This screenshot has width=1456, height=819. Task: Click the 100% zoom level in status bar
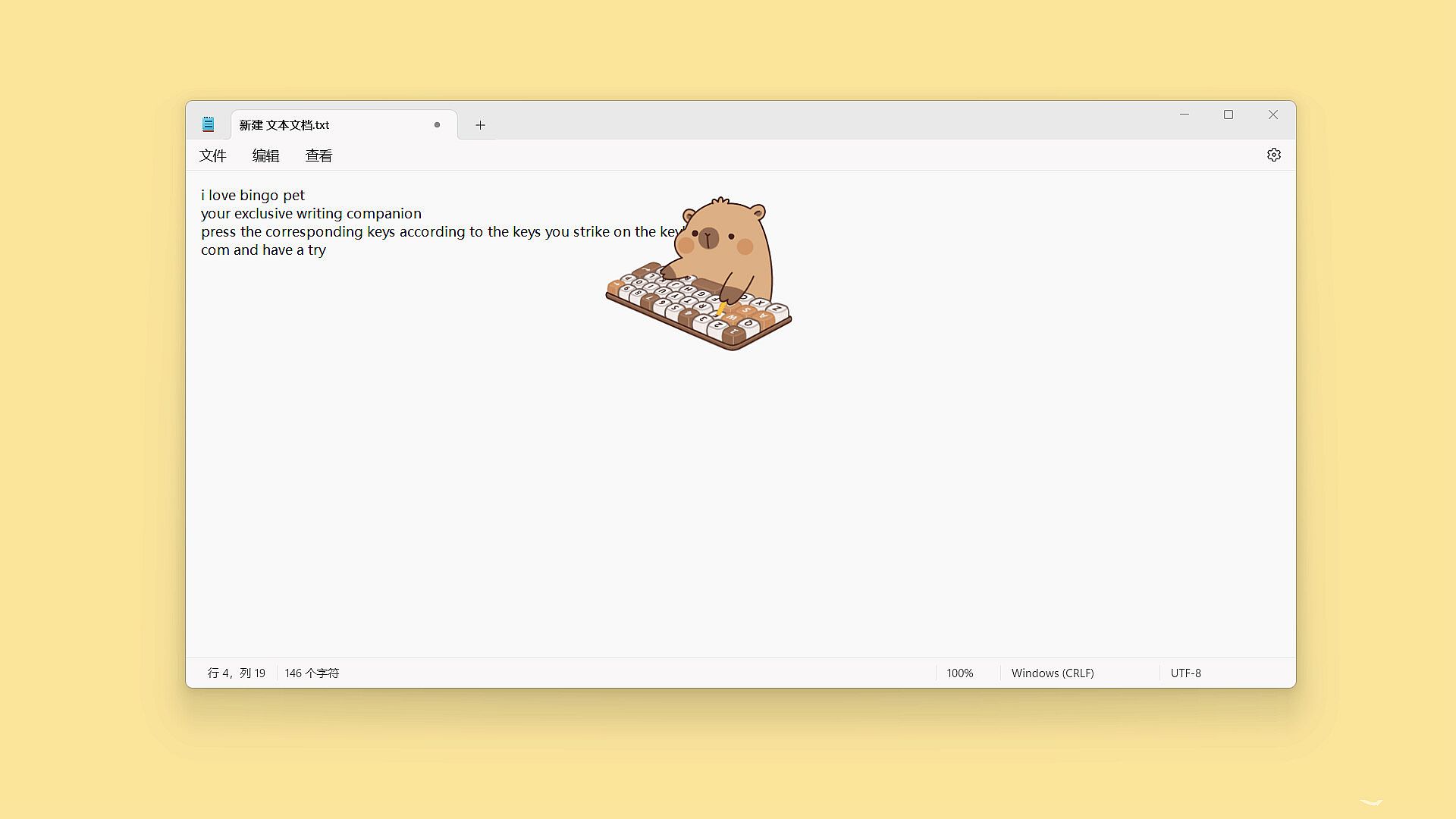(959, 673)
